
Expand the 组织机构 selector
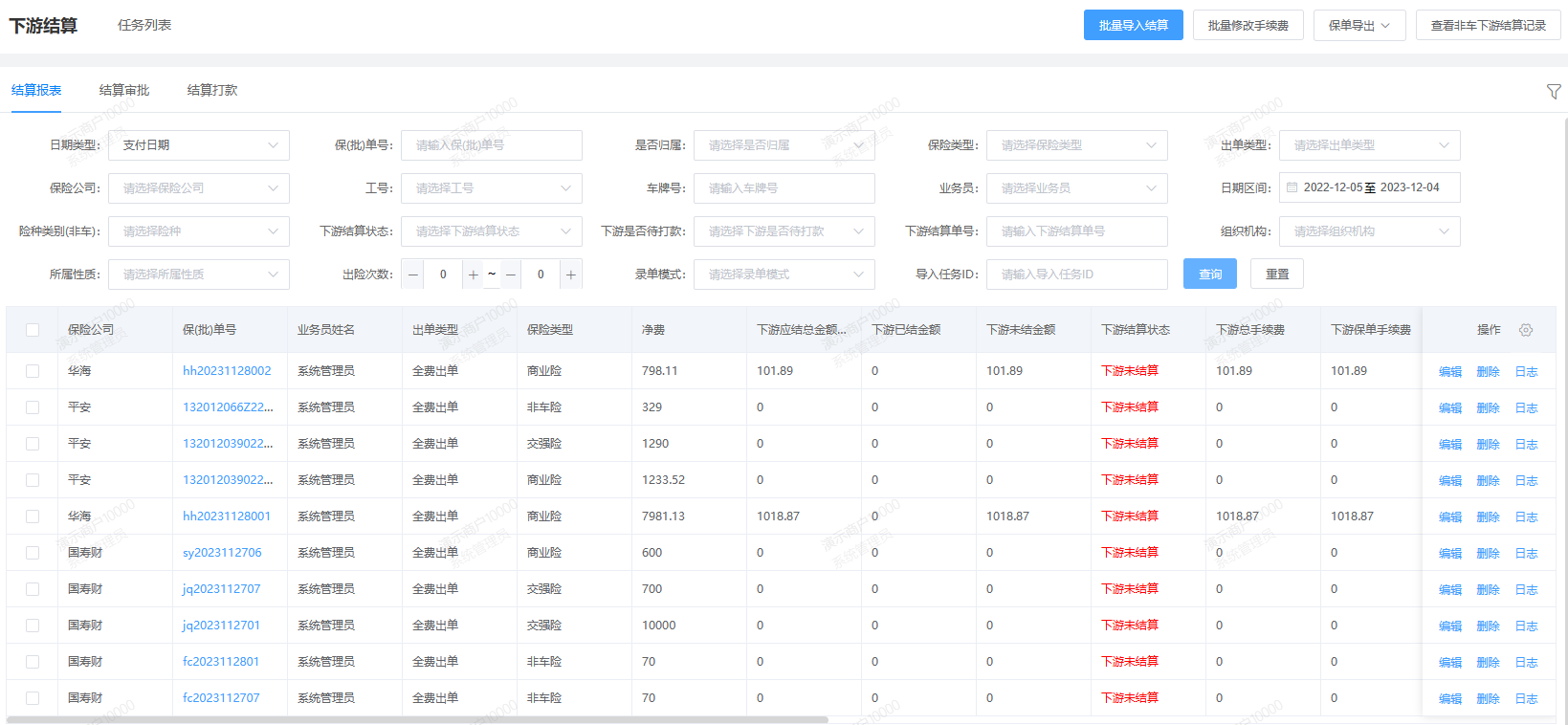[x=1369, y=231]
